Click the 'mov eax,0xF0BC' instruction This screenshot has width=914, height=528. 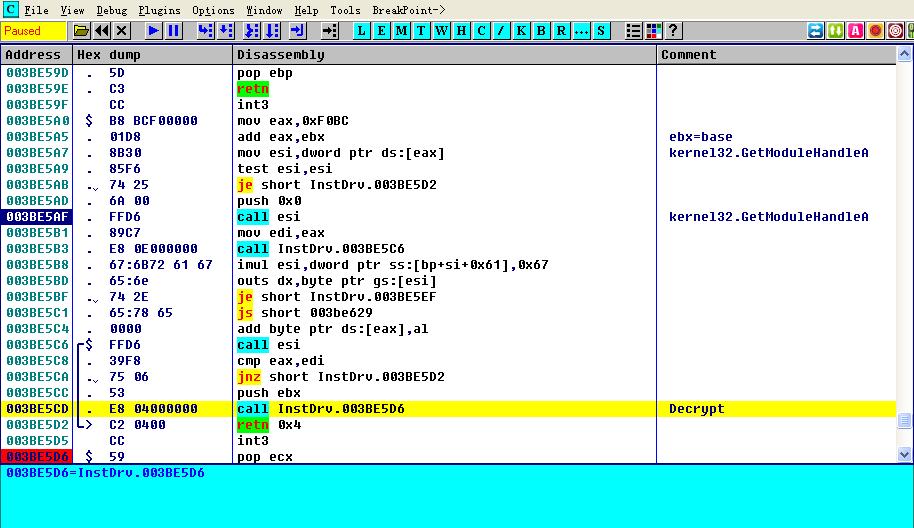[x=293, y=121]
